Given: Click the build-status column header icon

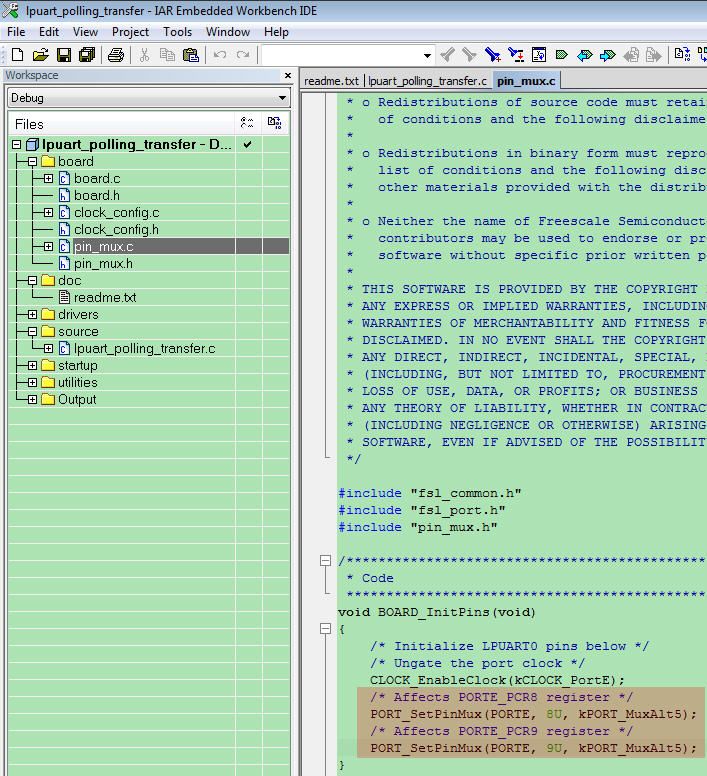Looking at the screenshot, I should click(275, 123).
